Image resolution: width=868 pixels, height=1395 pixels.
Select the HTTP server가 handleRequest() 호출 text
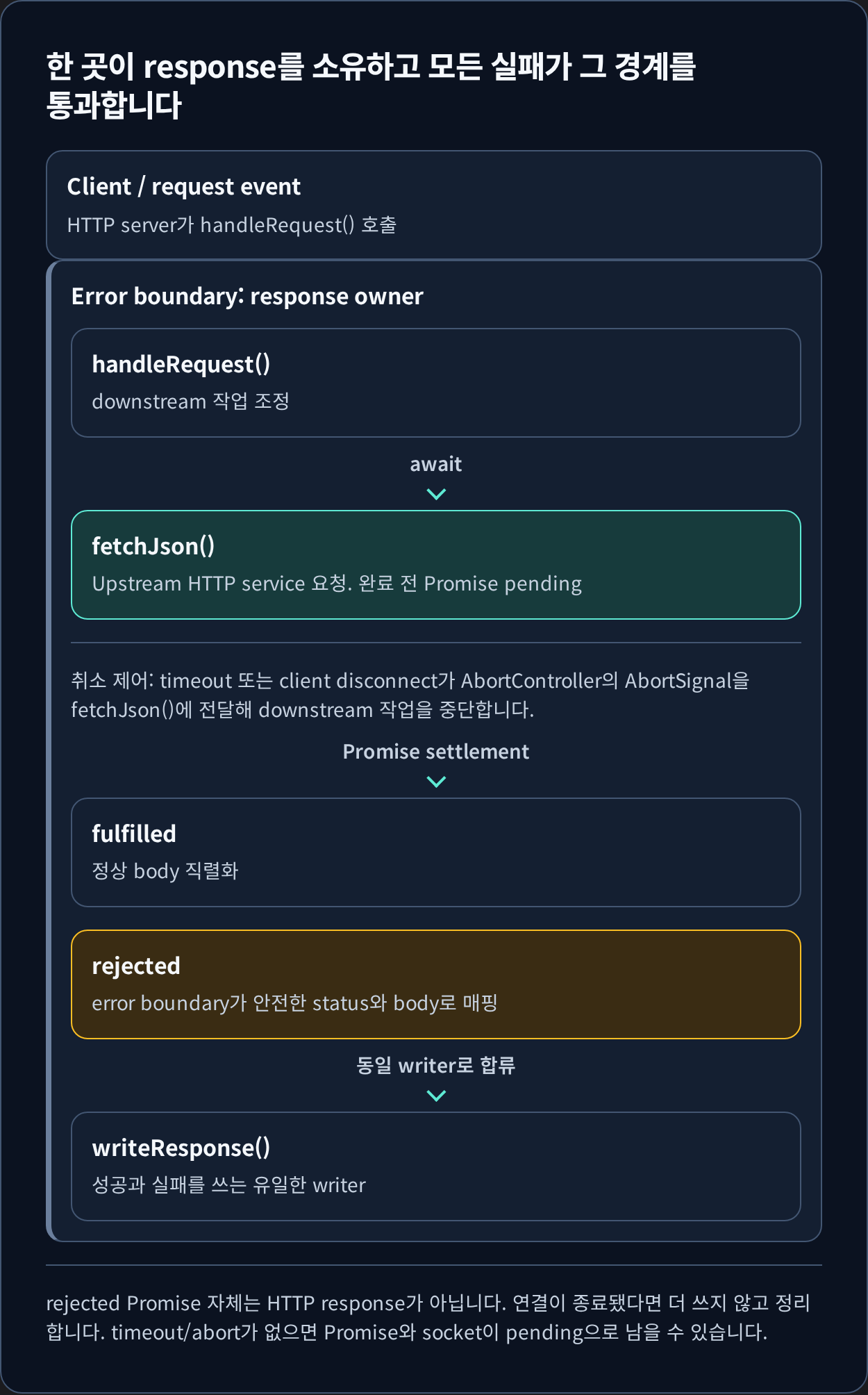tap(231, 224)
